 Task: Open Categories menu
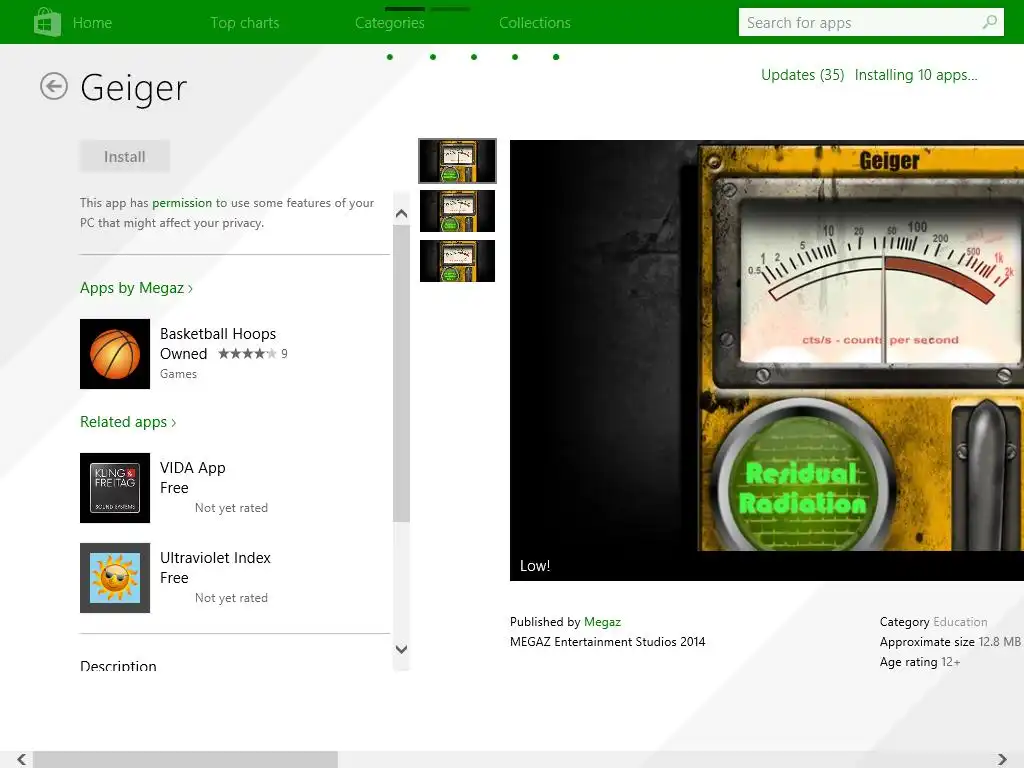coord(390,23)
